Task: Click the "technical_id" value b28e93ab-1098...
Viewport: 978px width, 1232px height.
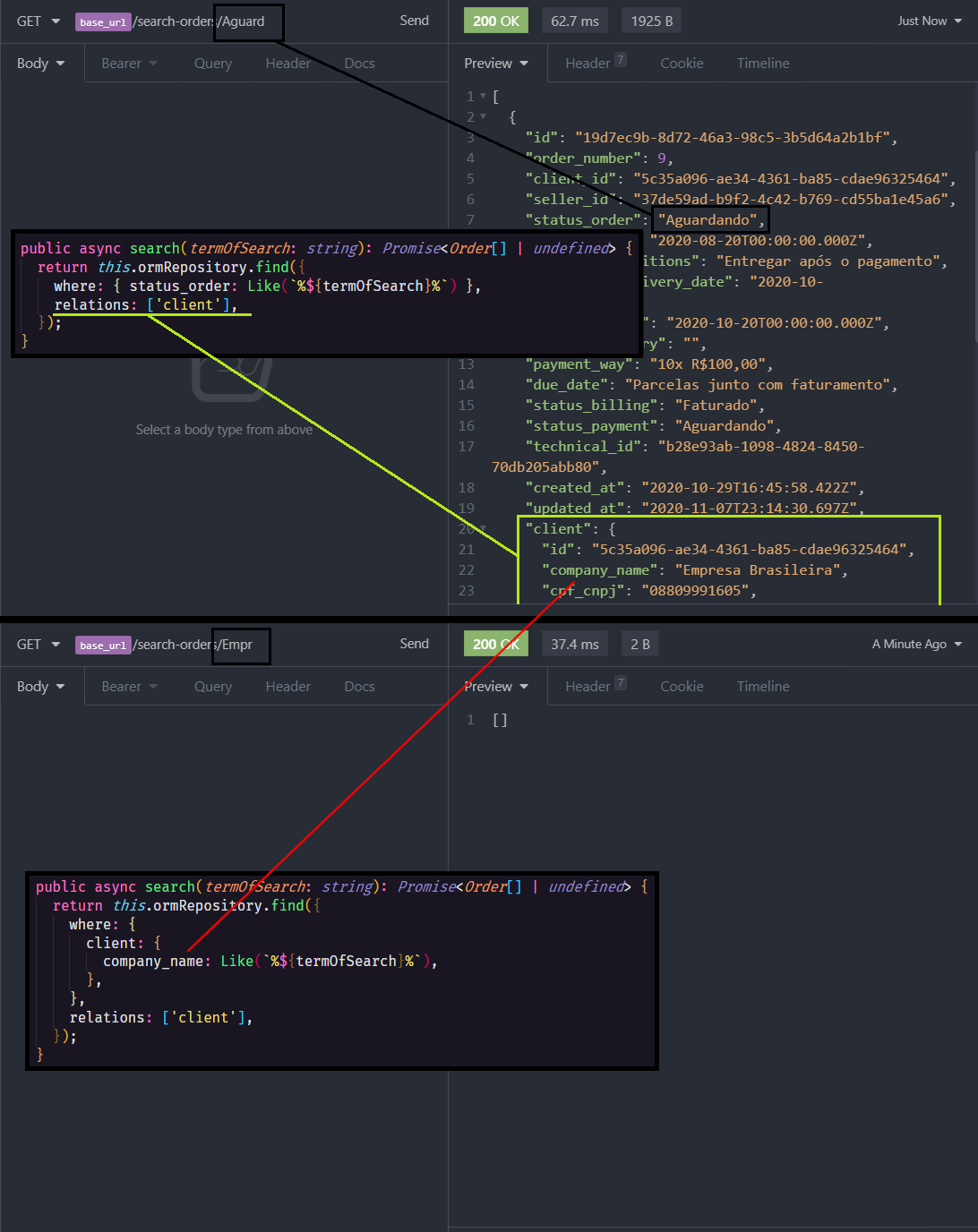Action: click(760, 446)
